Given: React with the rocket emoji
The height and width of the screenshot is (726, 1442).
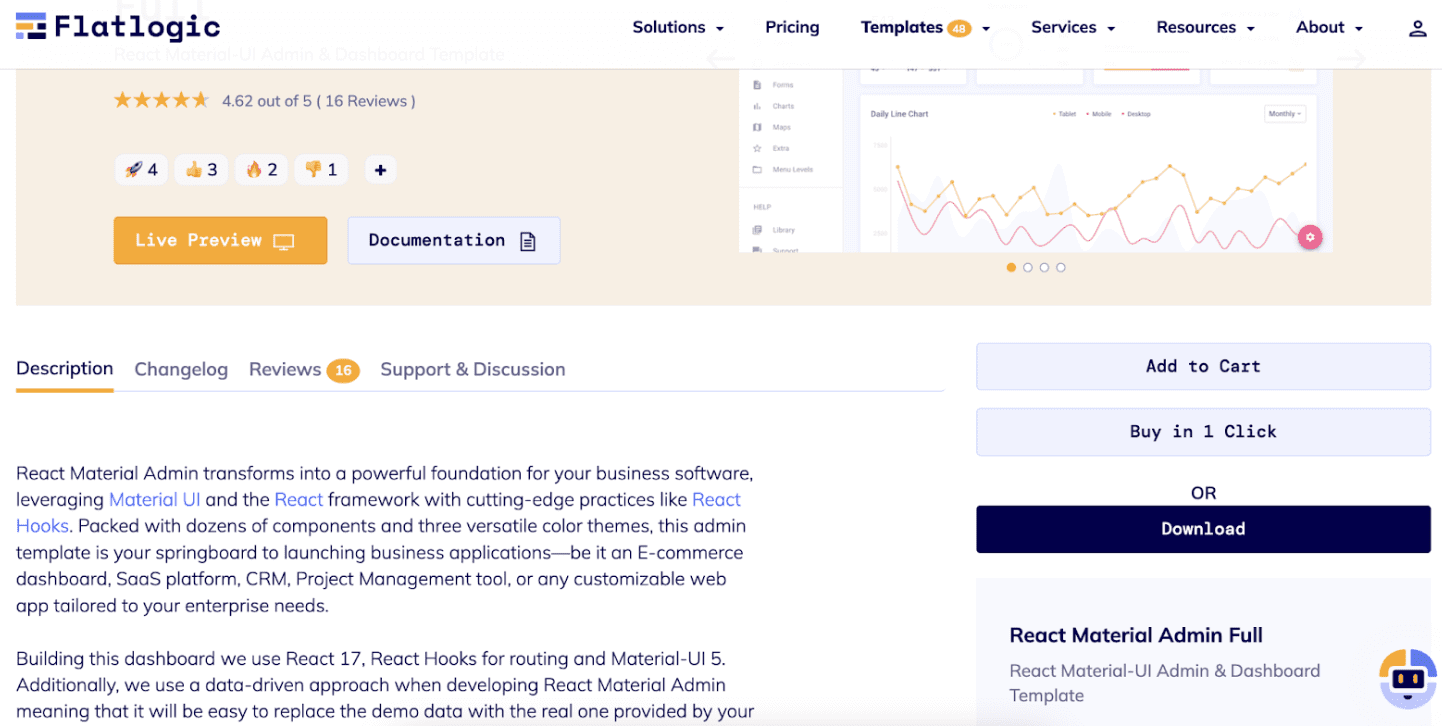Looking at the screenshot, I should (x=141, y=170).
